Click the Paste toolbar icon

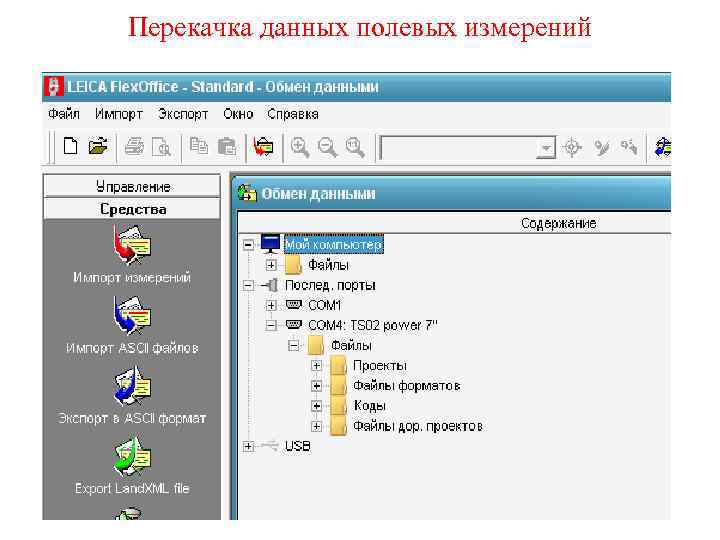point(226,147)
